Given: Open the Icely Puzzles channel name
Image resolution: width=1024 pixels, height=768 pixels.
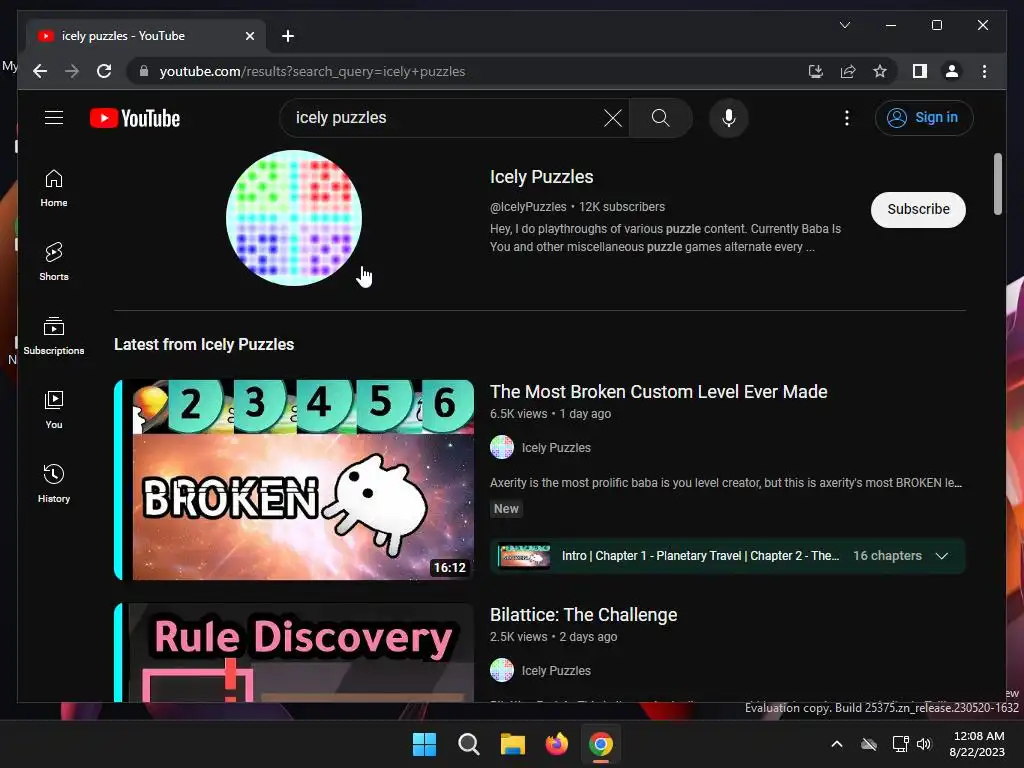Looking at the screenshot, I should coord(541,177).
